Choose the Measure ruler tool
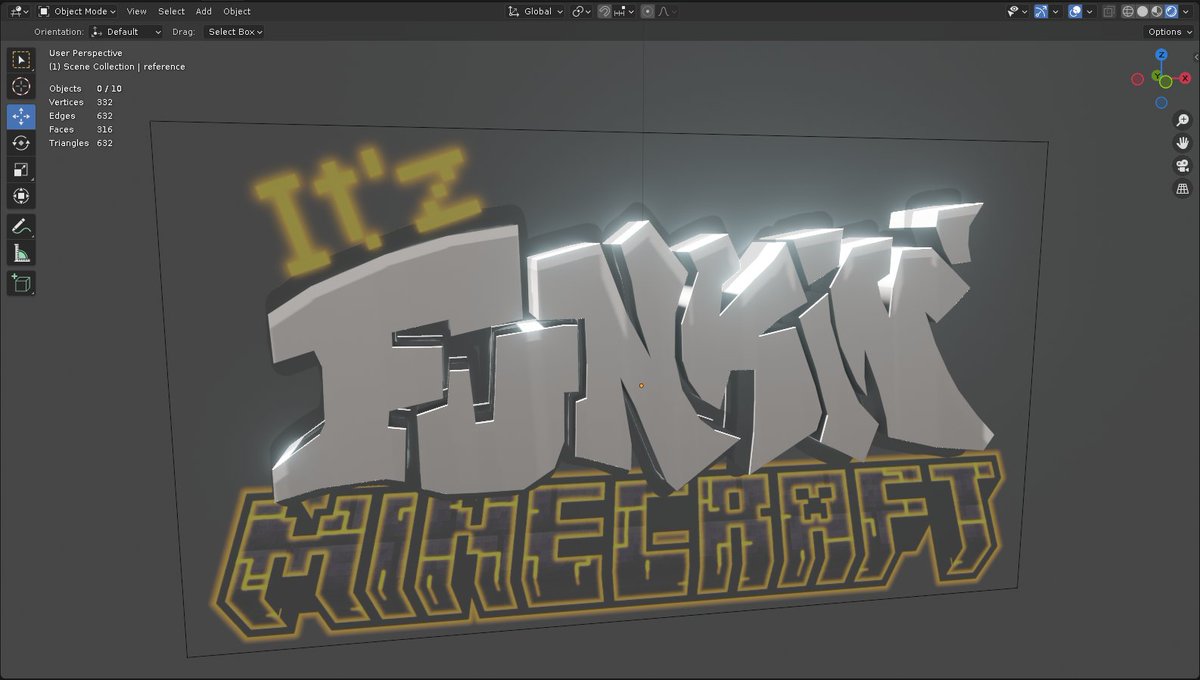 pos(21,253)
